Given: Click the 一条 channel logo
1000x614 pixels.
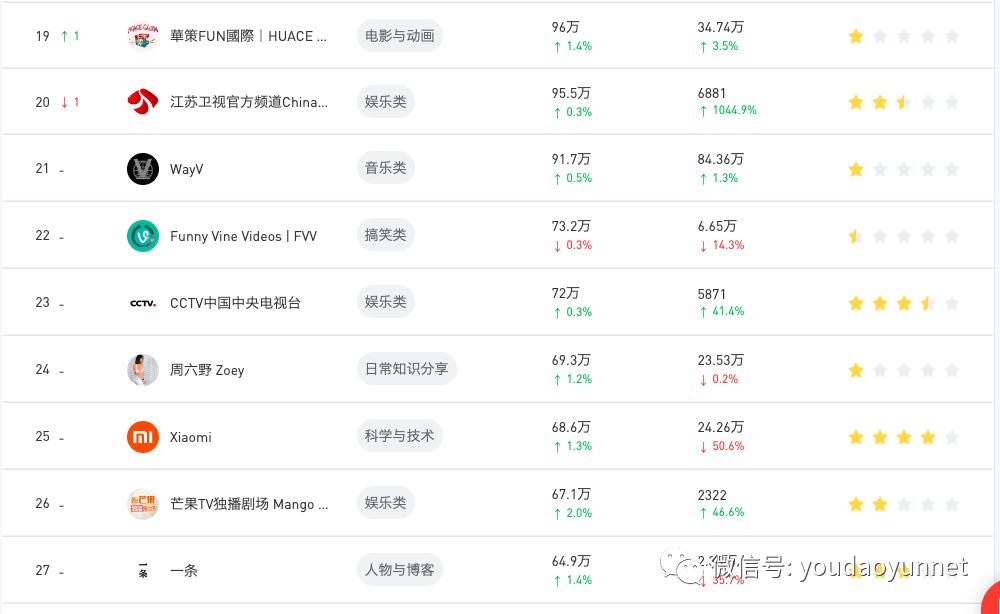Looking at the screenshot, I should pyautogui.click(x=143, y=571).
